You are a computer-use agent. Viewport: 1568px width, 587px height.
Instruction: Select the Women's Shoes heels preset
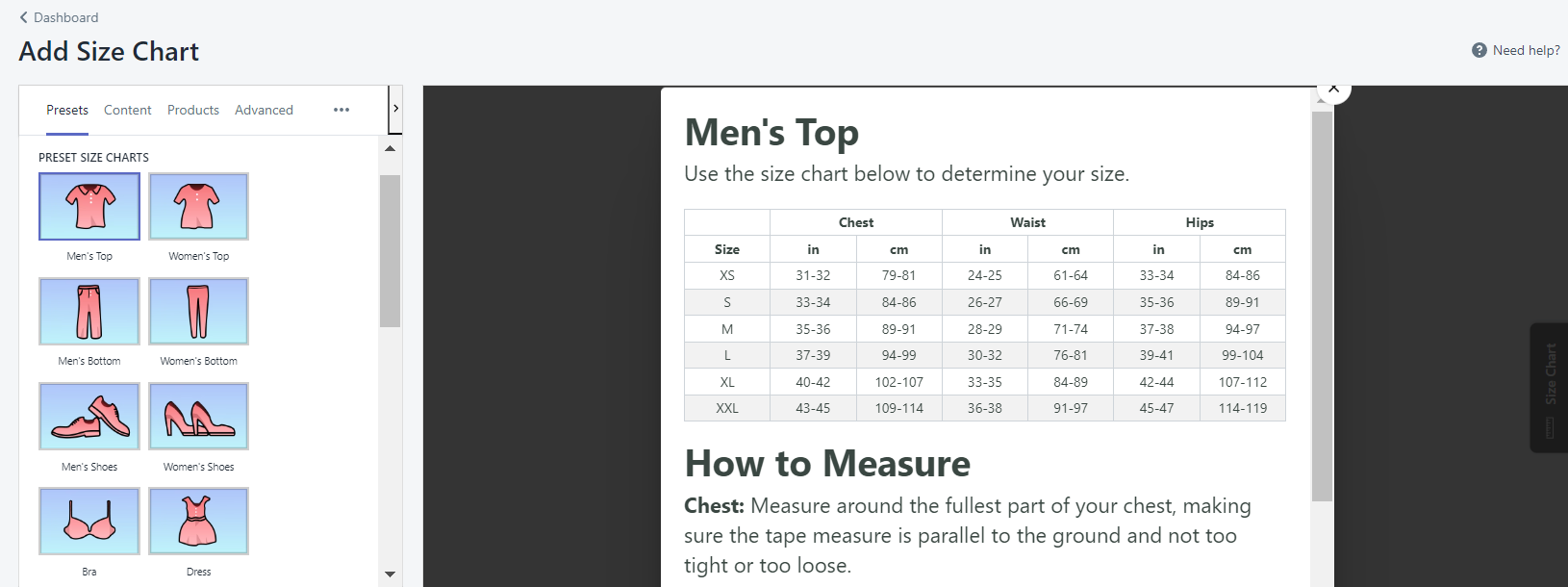coord(198,417)
